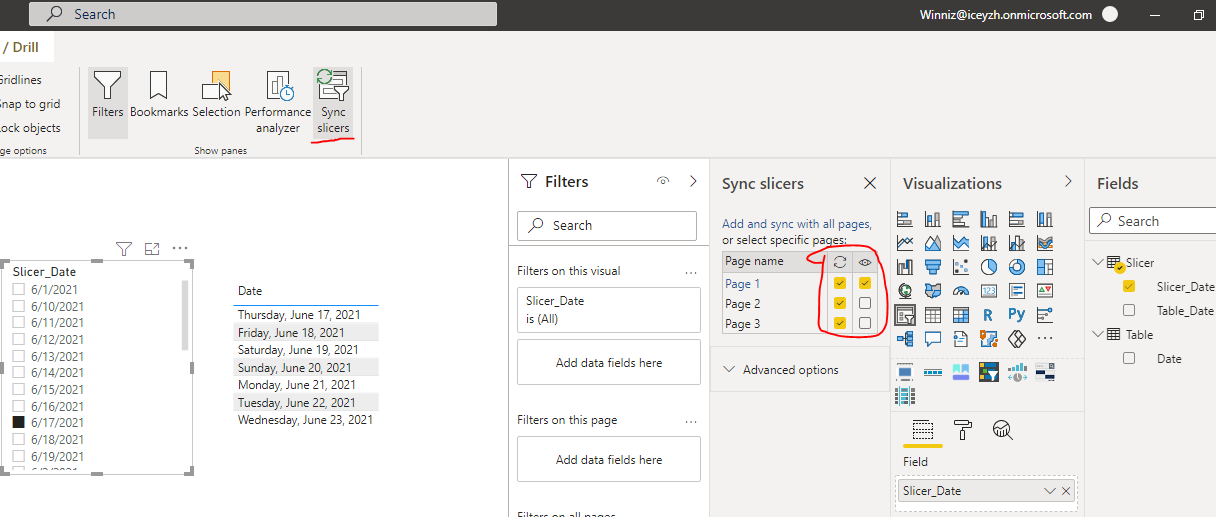Select the map globe visualization
The width and height of the screenshot is (1216, 517).
point(905,291)
